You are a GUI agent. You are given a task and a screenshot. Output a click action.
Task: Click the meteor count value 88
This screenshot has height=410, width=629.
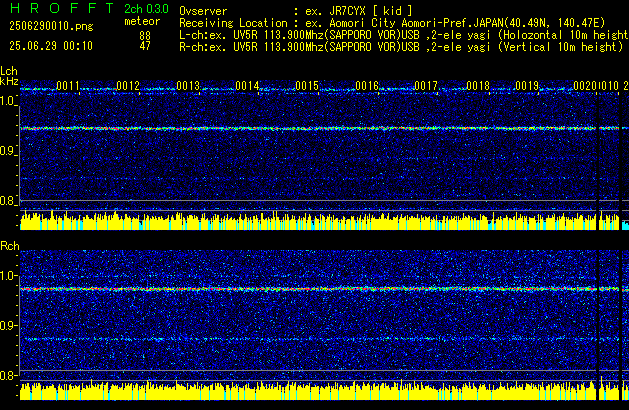click(145, 36)
